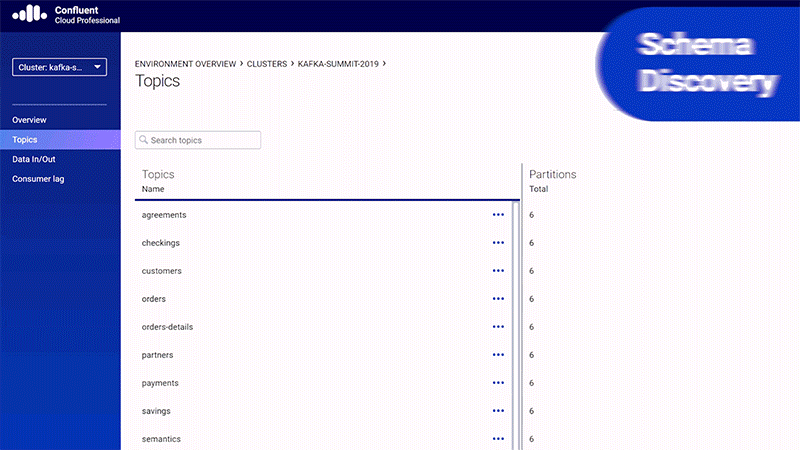Click the magnifier icon in search box
Screen dimensions: 800x450
143,140
